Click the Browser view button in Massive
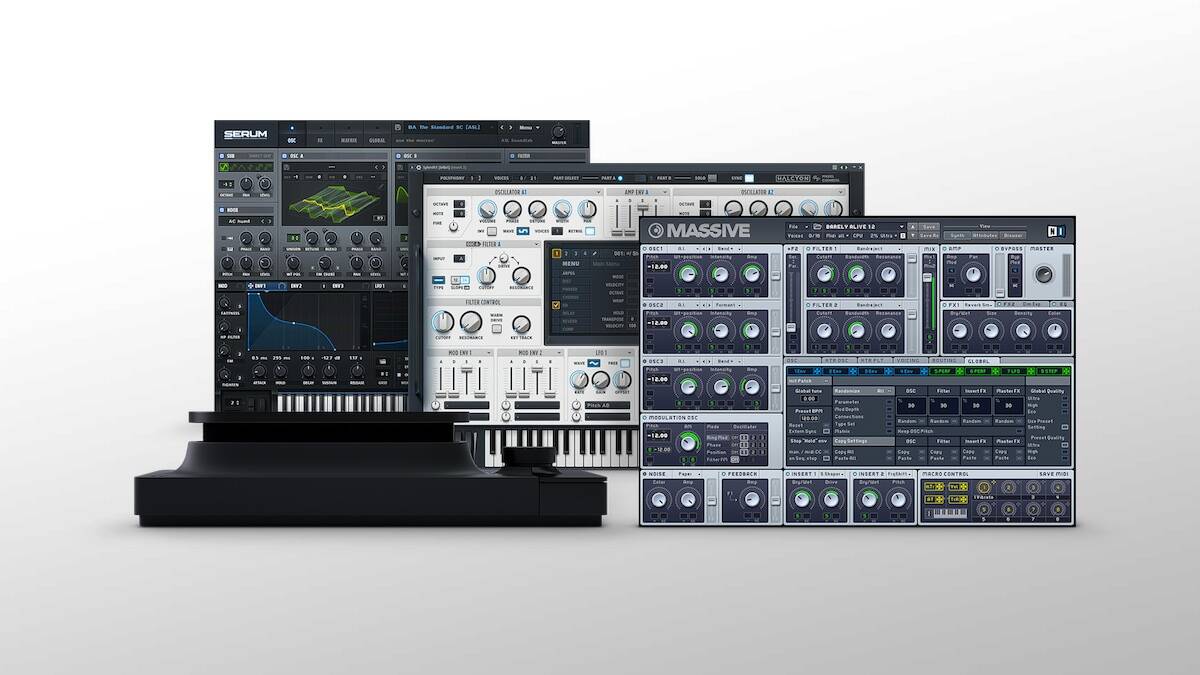 [x=1012, y=235]
